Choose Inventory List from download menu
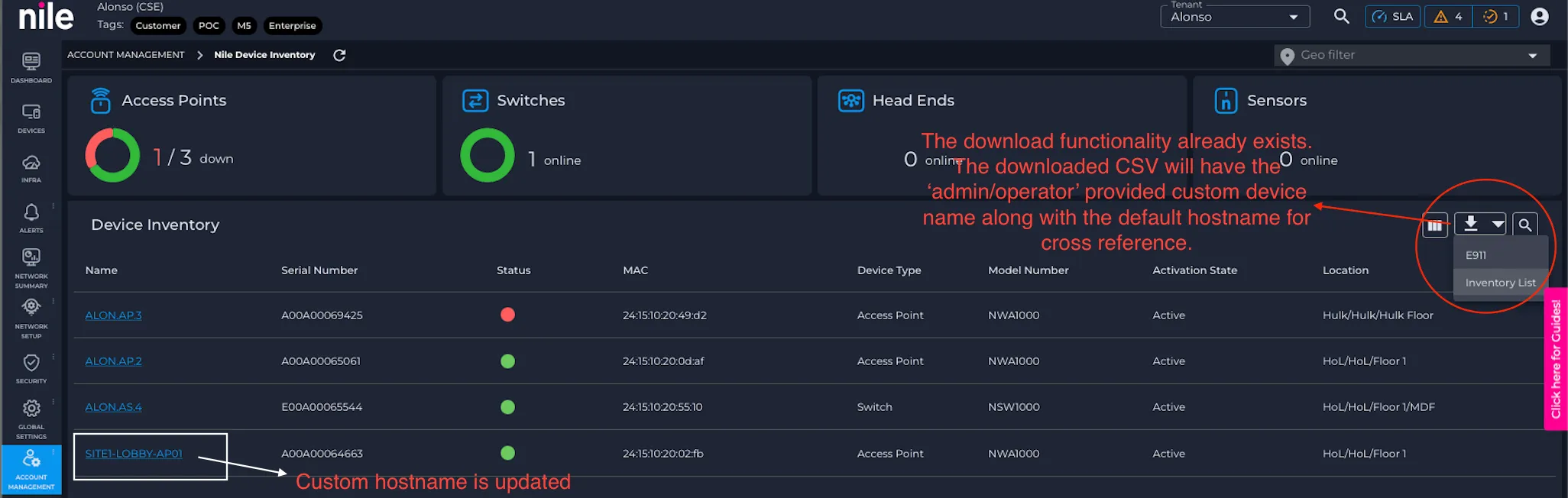Screen dimensions: 1568x498 pyautogui.click(x=1501, y=283)
